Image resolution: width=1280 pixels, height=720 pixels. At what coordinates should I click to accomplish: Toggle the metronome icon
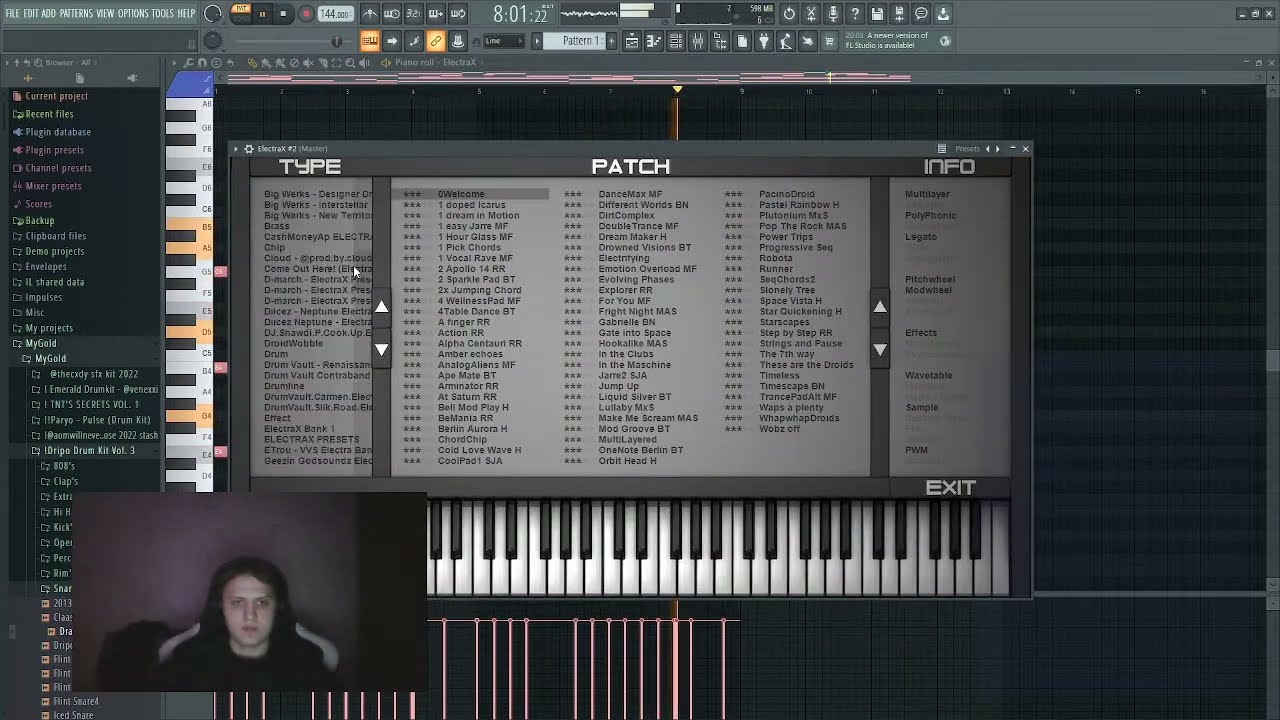coord(370,14)
